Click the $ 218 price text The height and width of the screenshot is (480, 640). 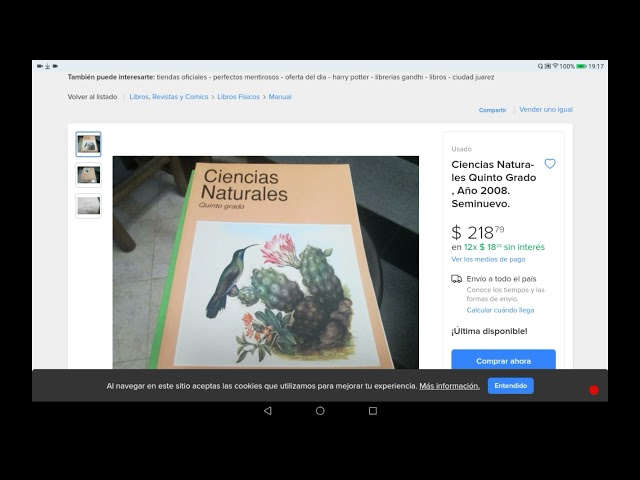tap(478, 233)
